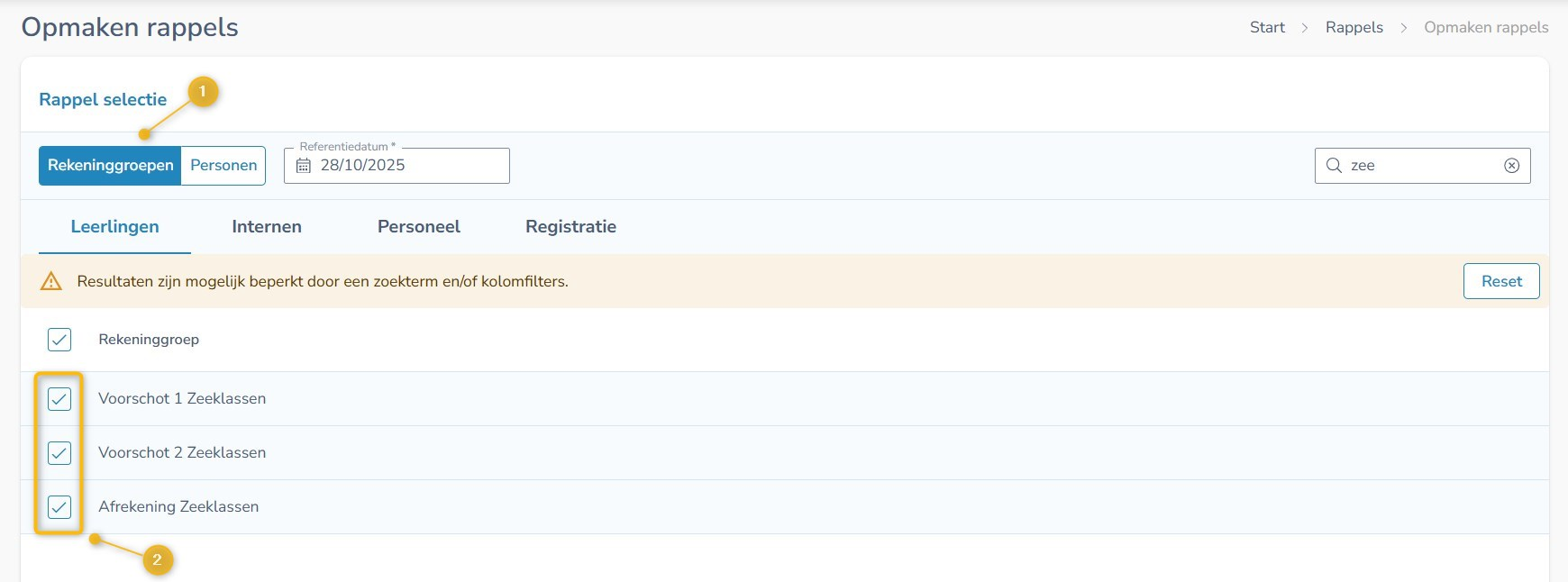Select the Voorschot 1 Zeeklassen row label
Image resolution: width=1568 pixels, height=582 pixels.
(182, 399)
